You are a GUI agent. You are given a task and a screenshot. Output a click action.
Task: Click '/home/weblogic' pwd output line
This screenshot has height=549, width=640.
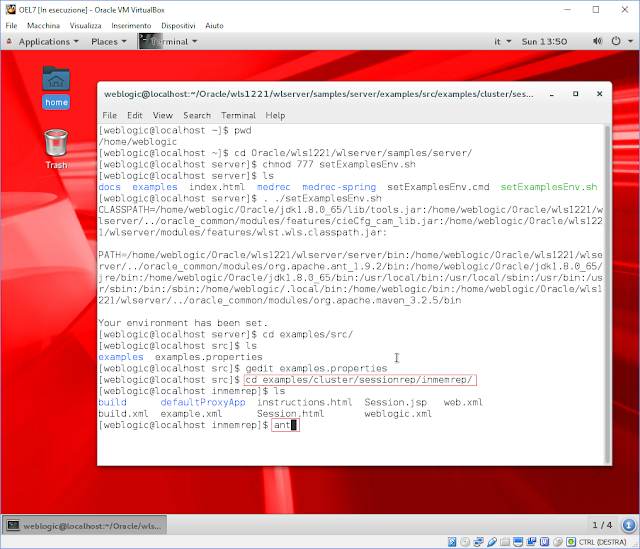pos(138,142)
